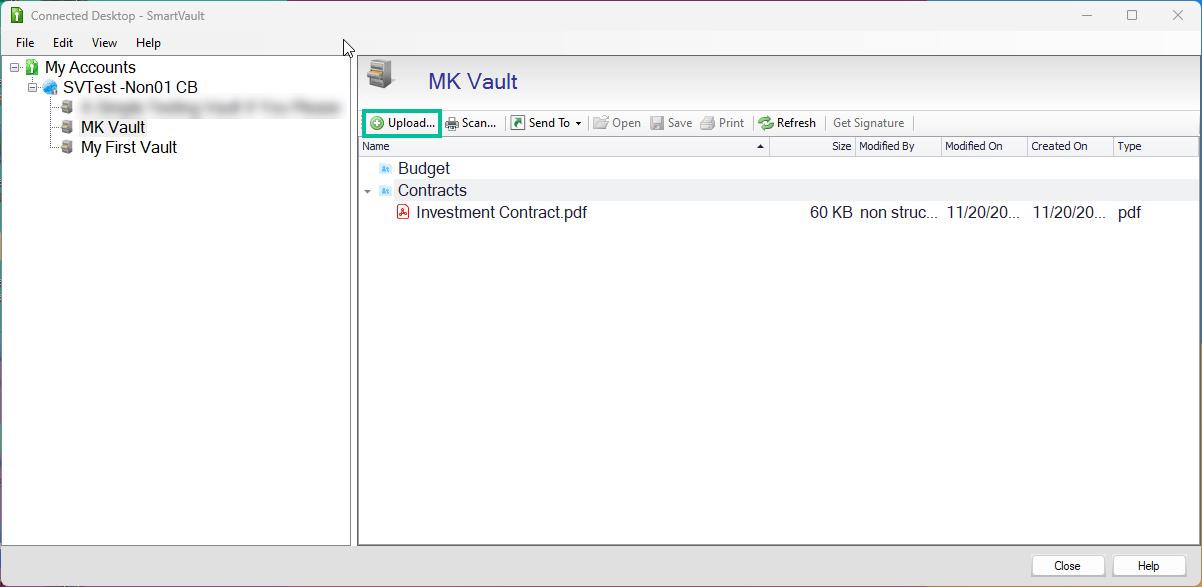The height and width of the screenshot is (587, 1202).
Task: Open the Send To toolbar option
Action: coord(540,123)
